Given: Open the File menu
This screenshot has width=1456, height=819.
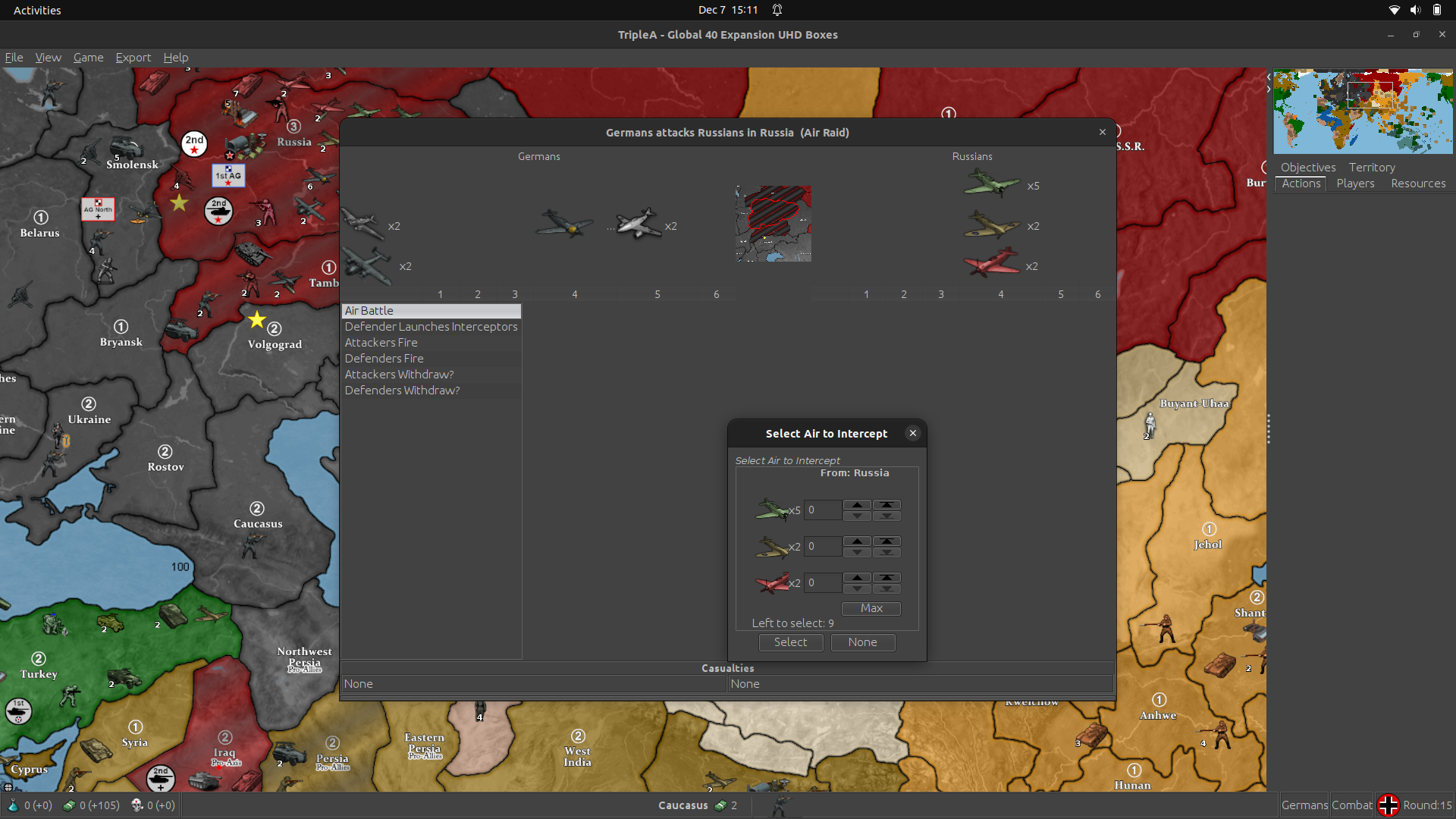Looking at the screenshot, I should (14, 58).
